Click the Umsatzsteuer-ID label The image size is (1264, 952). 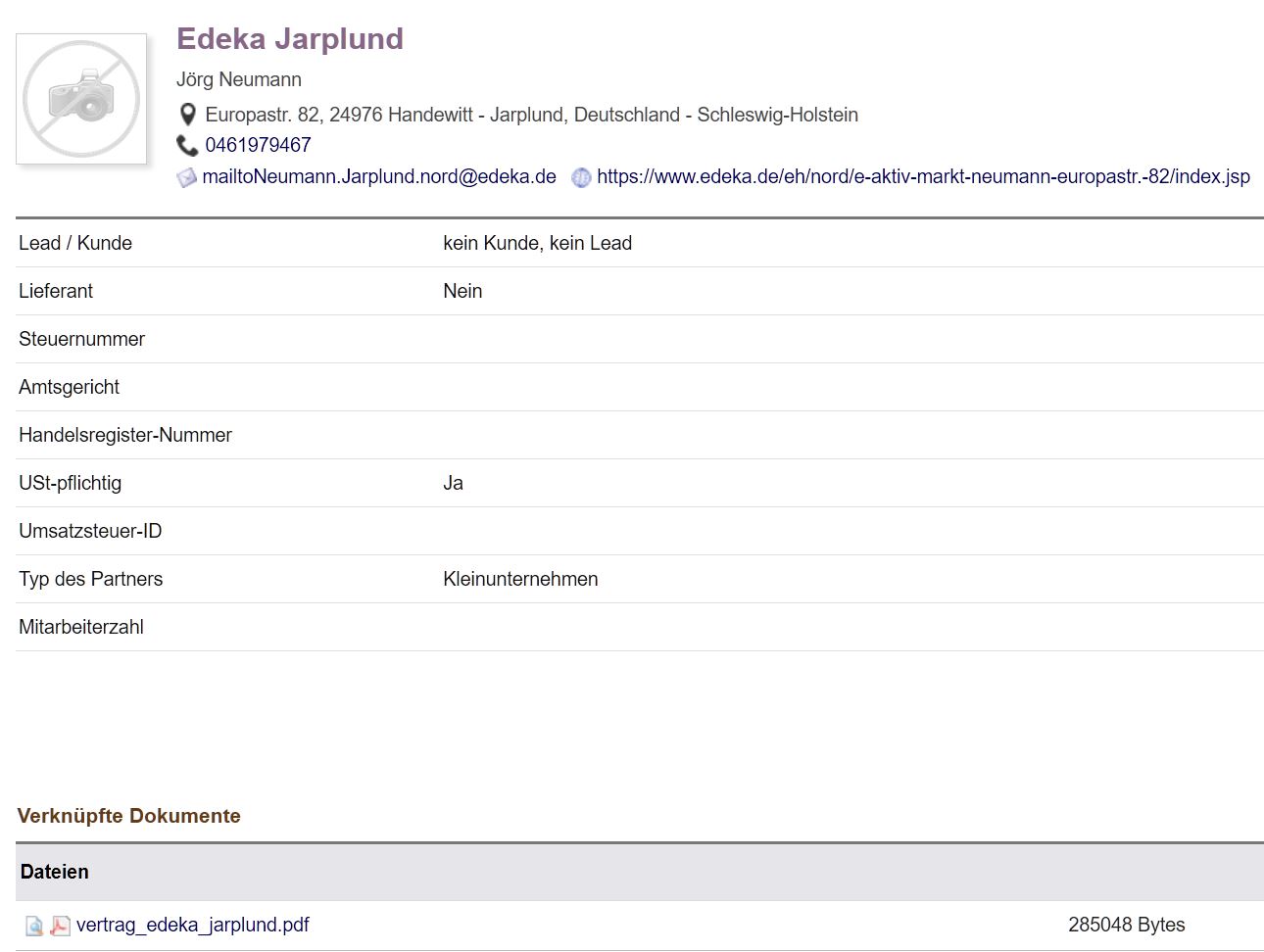(90, 531)
